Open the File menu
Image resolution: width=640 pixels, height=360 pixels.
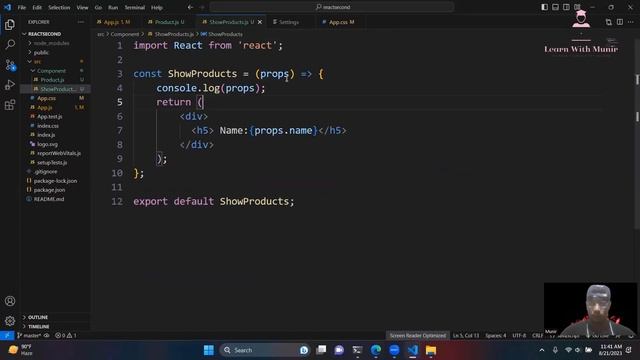click(22, 7)
